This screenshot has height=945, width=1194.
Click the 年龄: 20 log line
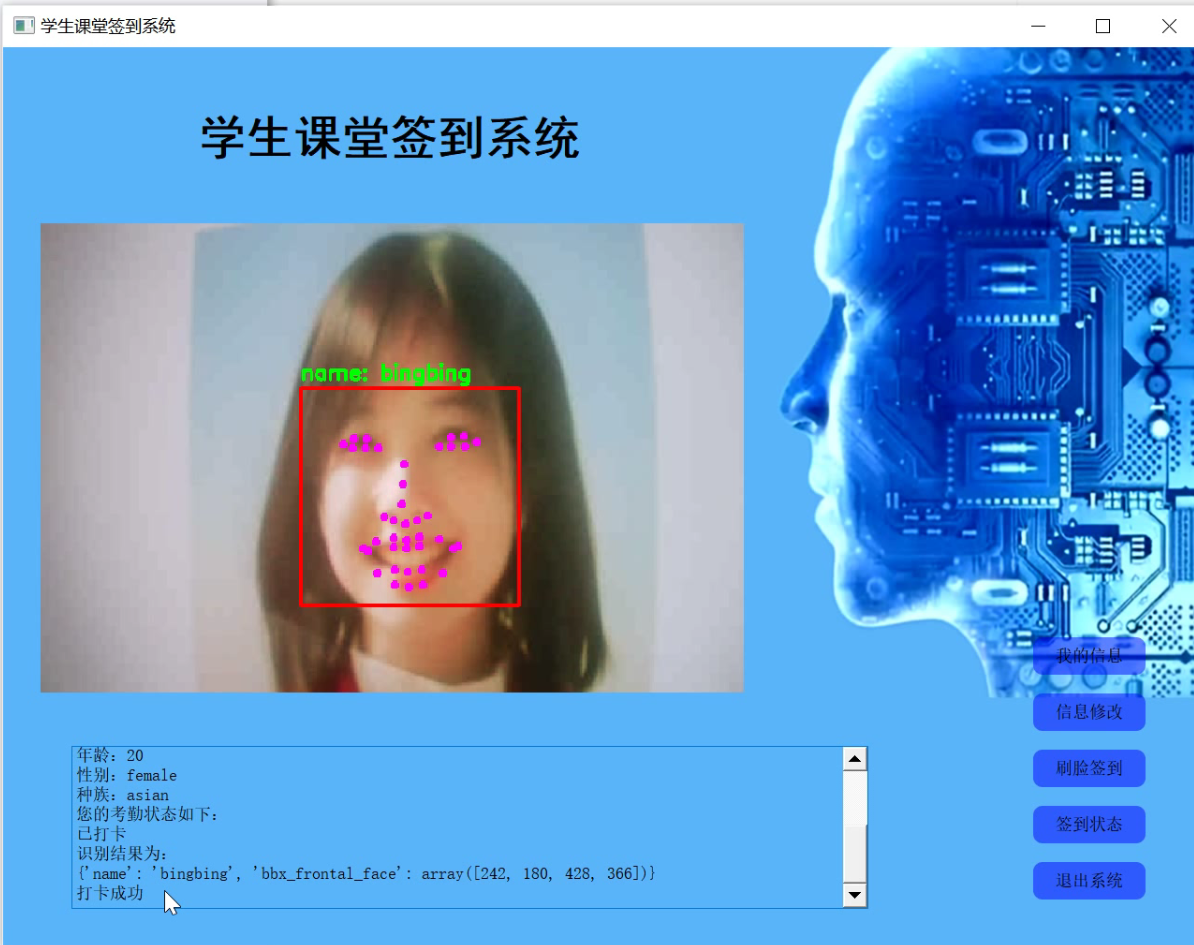click(x=110, y=755)
